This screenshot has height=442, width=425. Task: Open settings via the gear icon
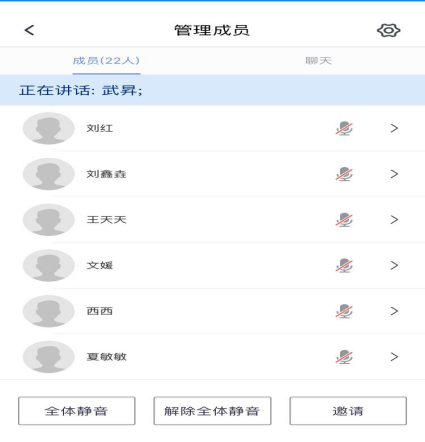pyautogui.click(x=389, y=30)
